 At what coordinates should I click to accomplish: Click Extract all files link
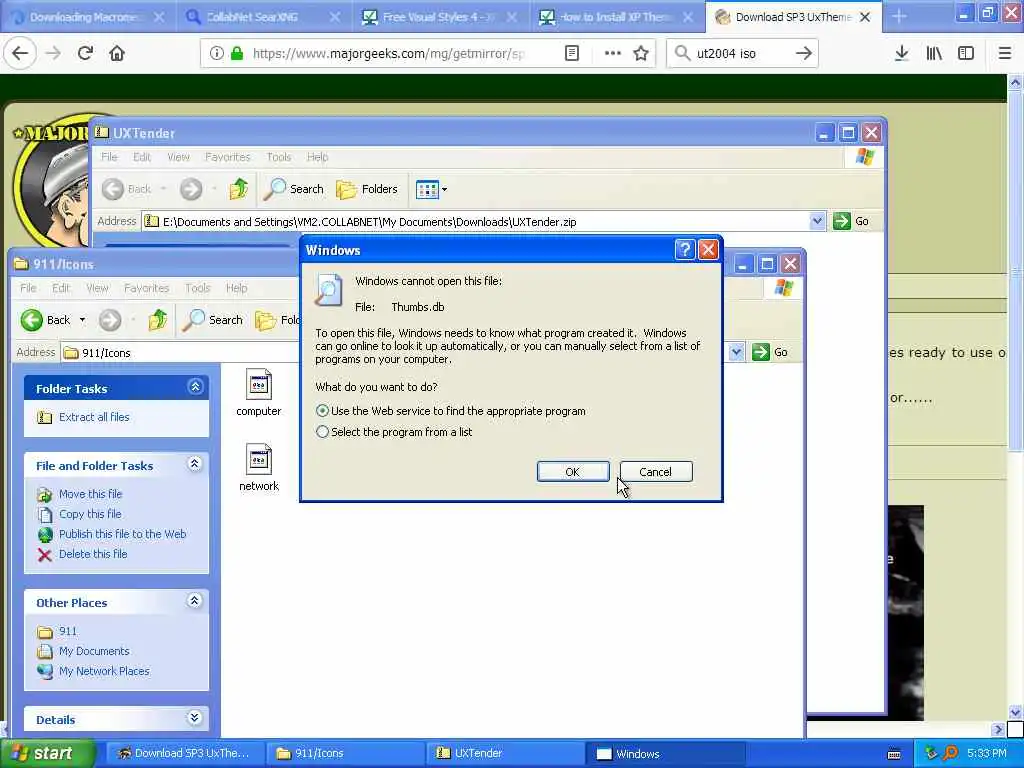click(x=94, y=417)
